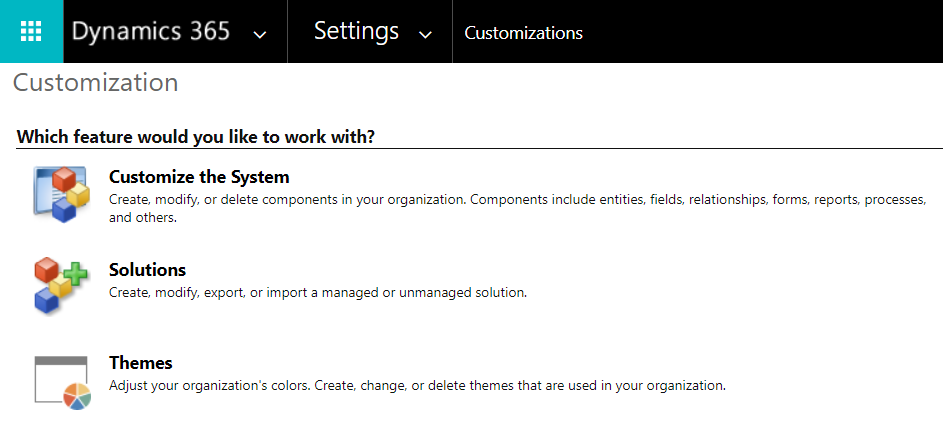Open the Solutions link
Screen dimensions: 943x425
tap(147, 270)
